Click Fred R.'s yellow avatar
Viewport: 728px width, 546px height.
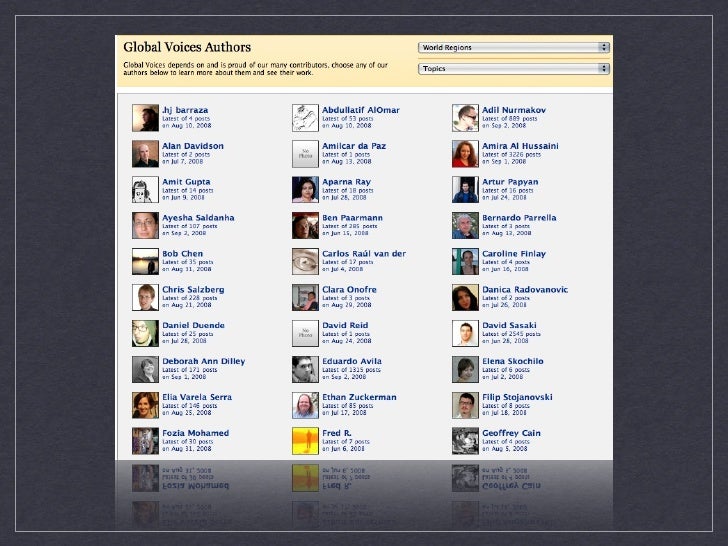[306, 441]
